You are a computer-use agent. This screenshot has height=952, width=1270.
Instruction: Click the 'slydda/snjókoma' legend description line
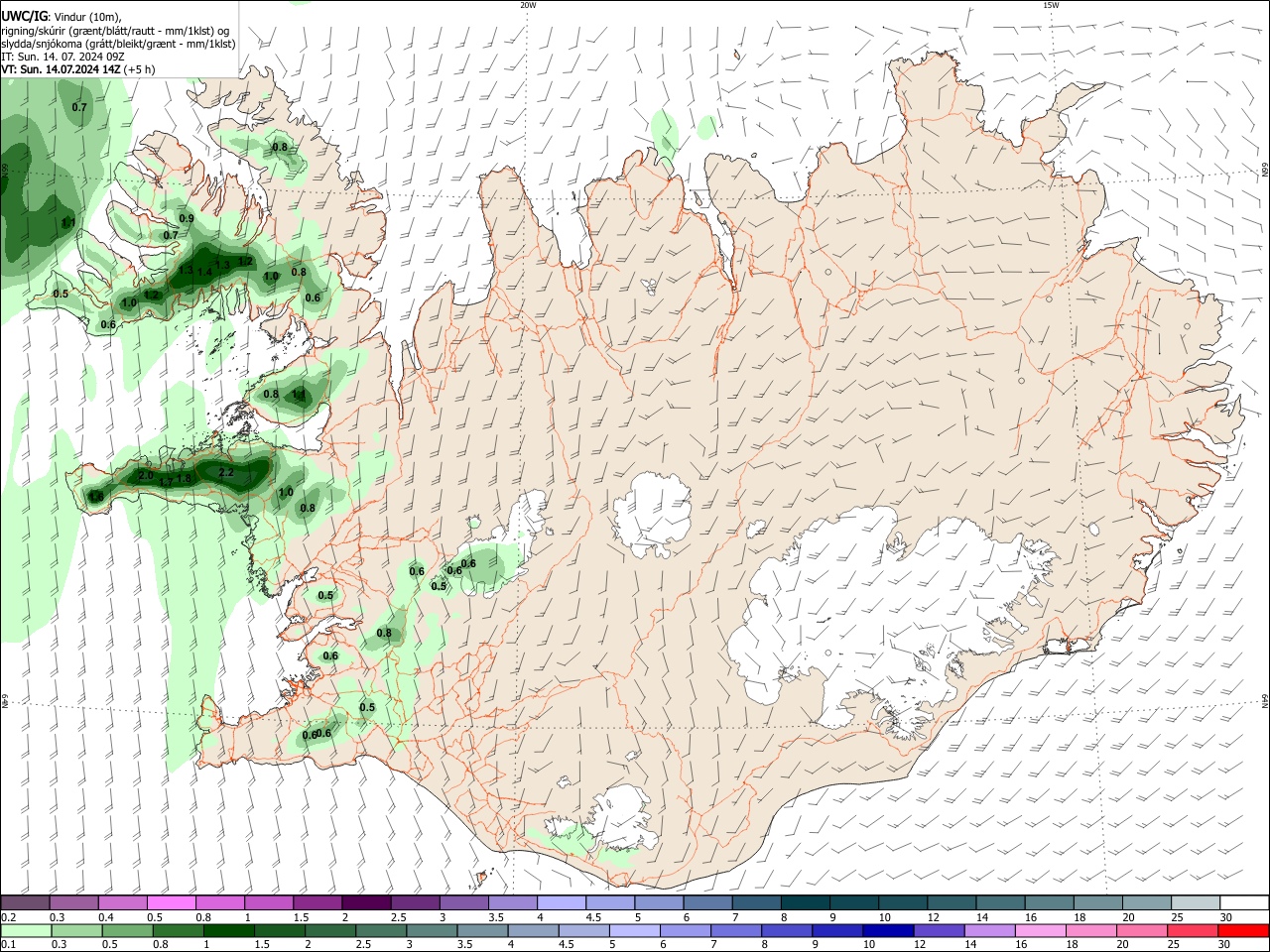click(118, 44)
